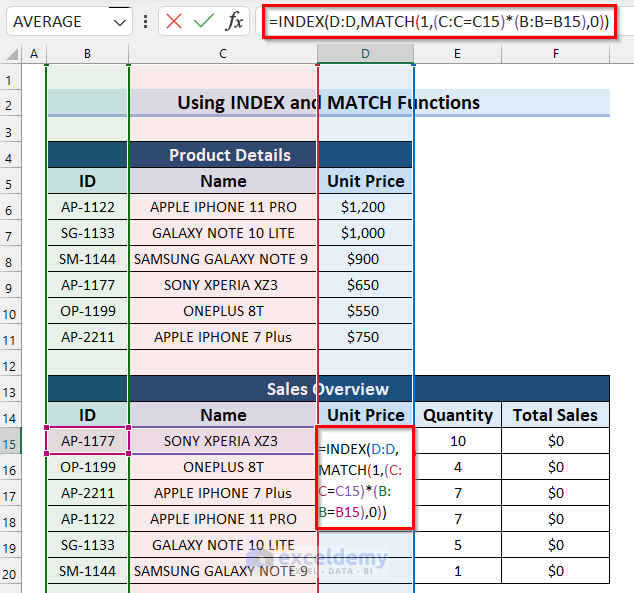The image size is (634, 593).
Task: Click the 'Product Details' header cell
Action: (x=230, y=155)
